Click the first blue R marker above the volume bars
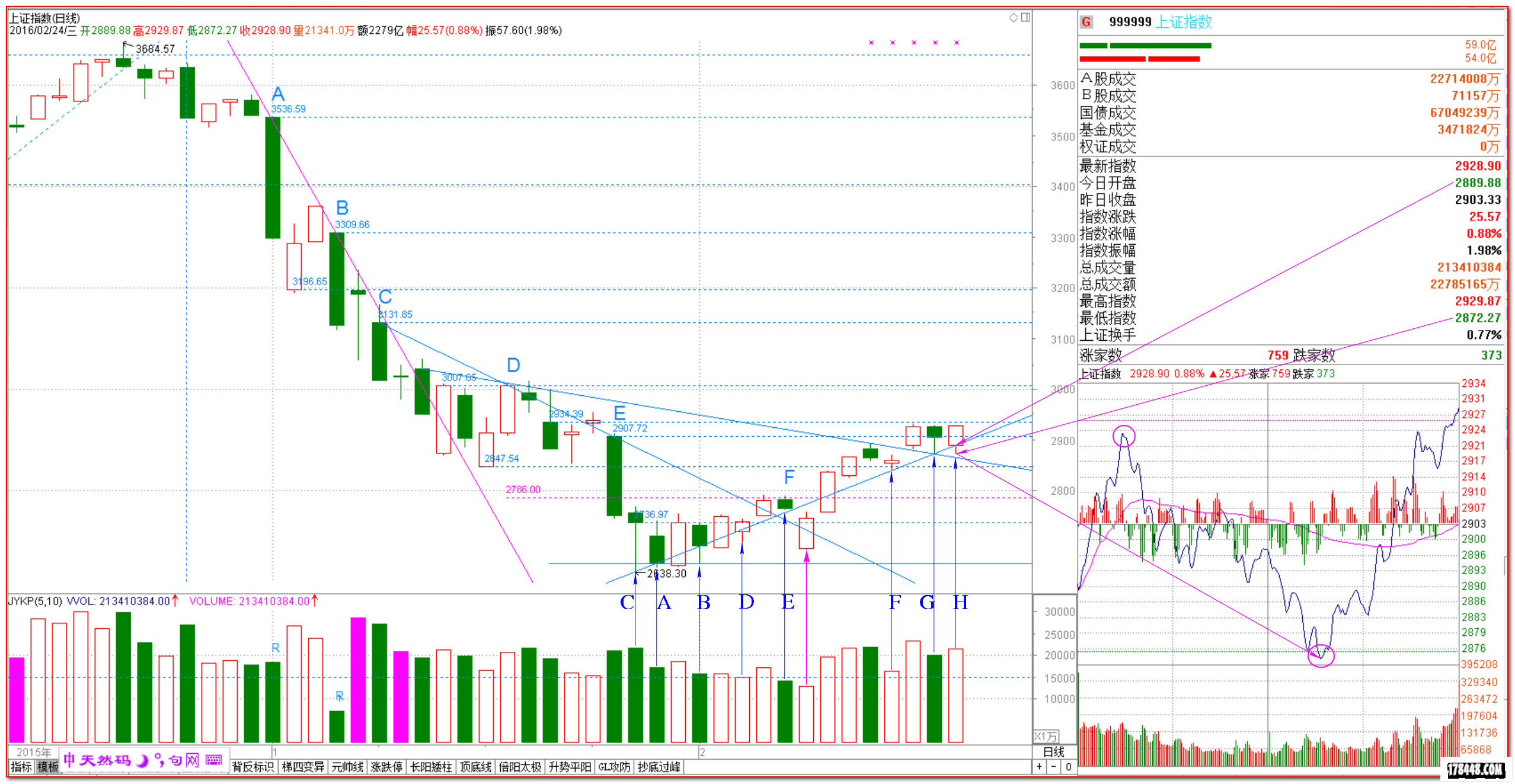 point(276,648)
